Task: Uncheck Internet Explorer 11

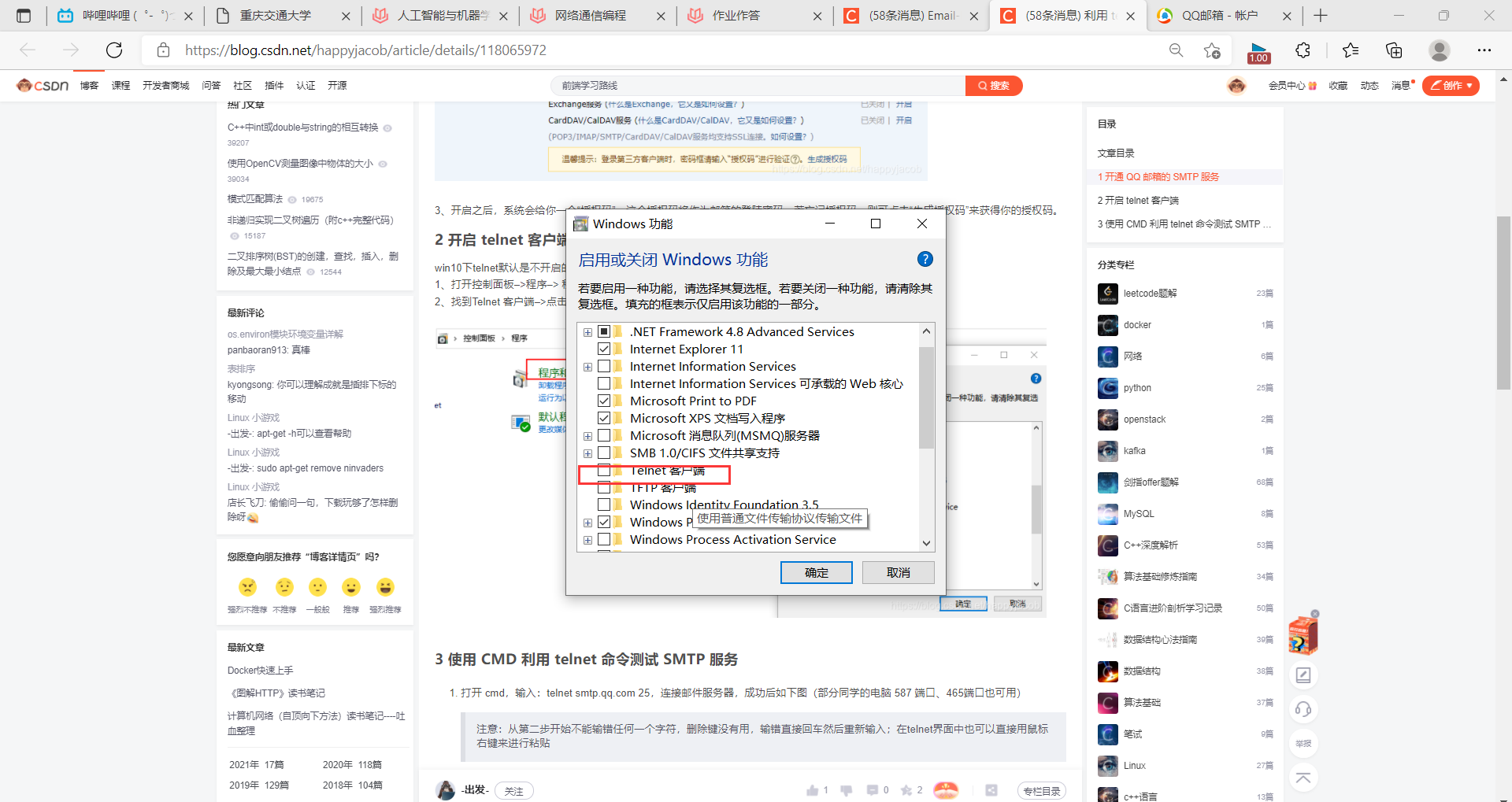Action: (x=604, y=349)
